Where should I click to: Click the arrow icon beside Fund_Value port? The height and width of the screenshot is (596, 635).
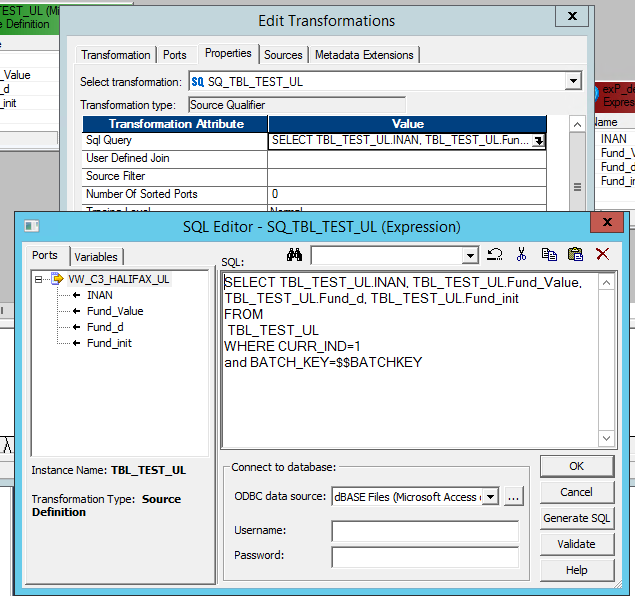(77, 311)
